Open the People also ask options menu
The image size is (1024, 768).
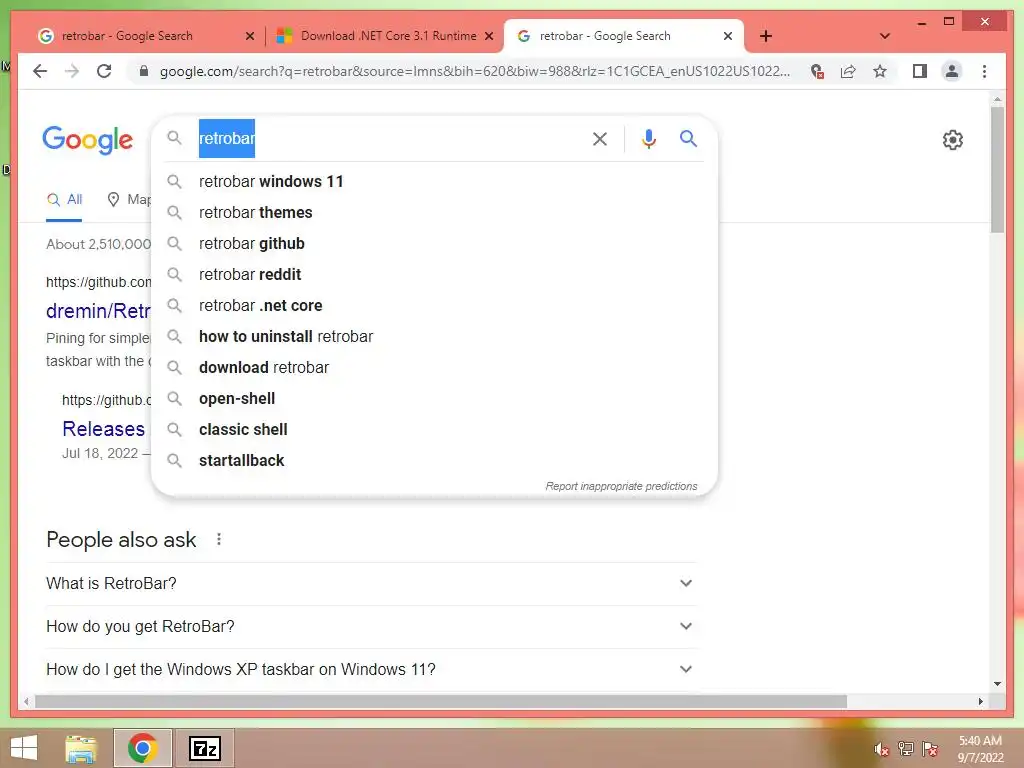[x=219, y=539]
